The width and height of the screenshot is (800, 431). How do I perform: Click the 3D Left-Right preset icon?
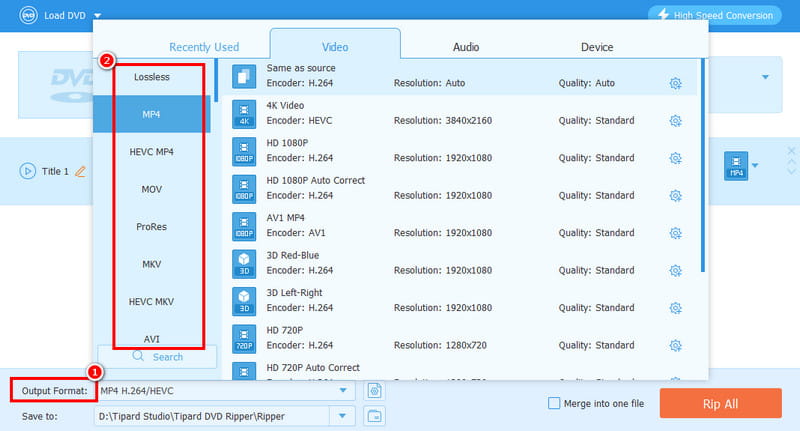[244, 301]
